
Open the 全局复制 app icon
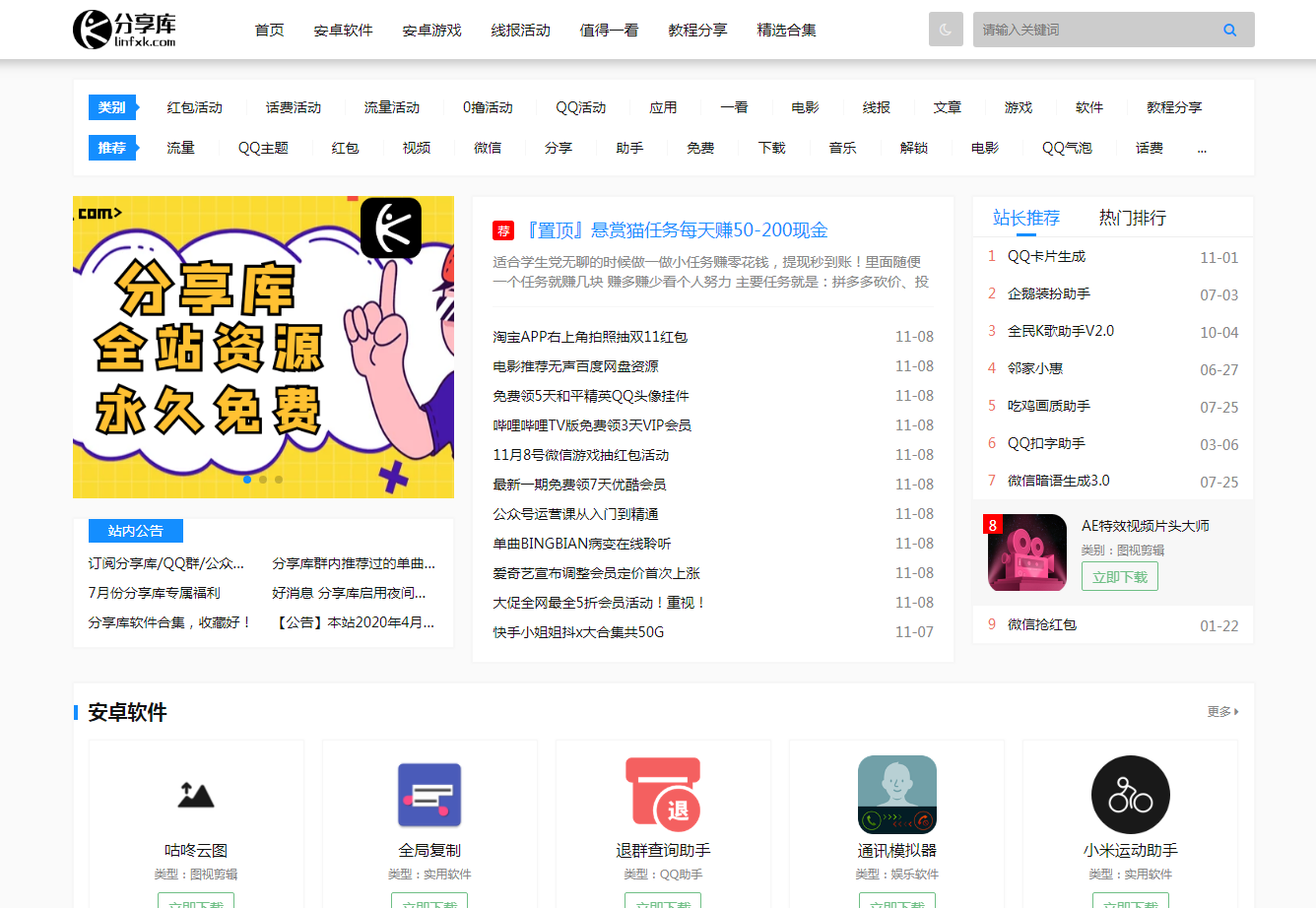coord(429,795)
